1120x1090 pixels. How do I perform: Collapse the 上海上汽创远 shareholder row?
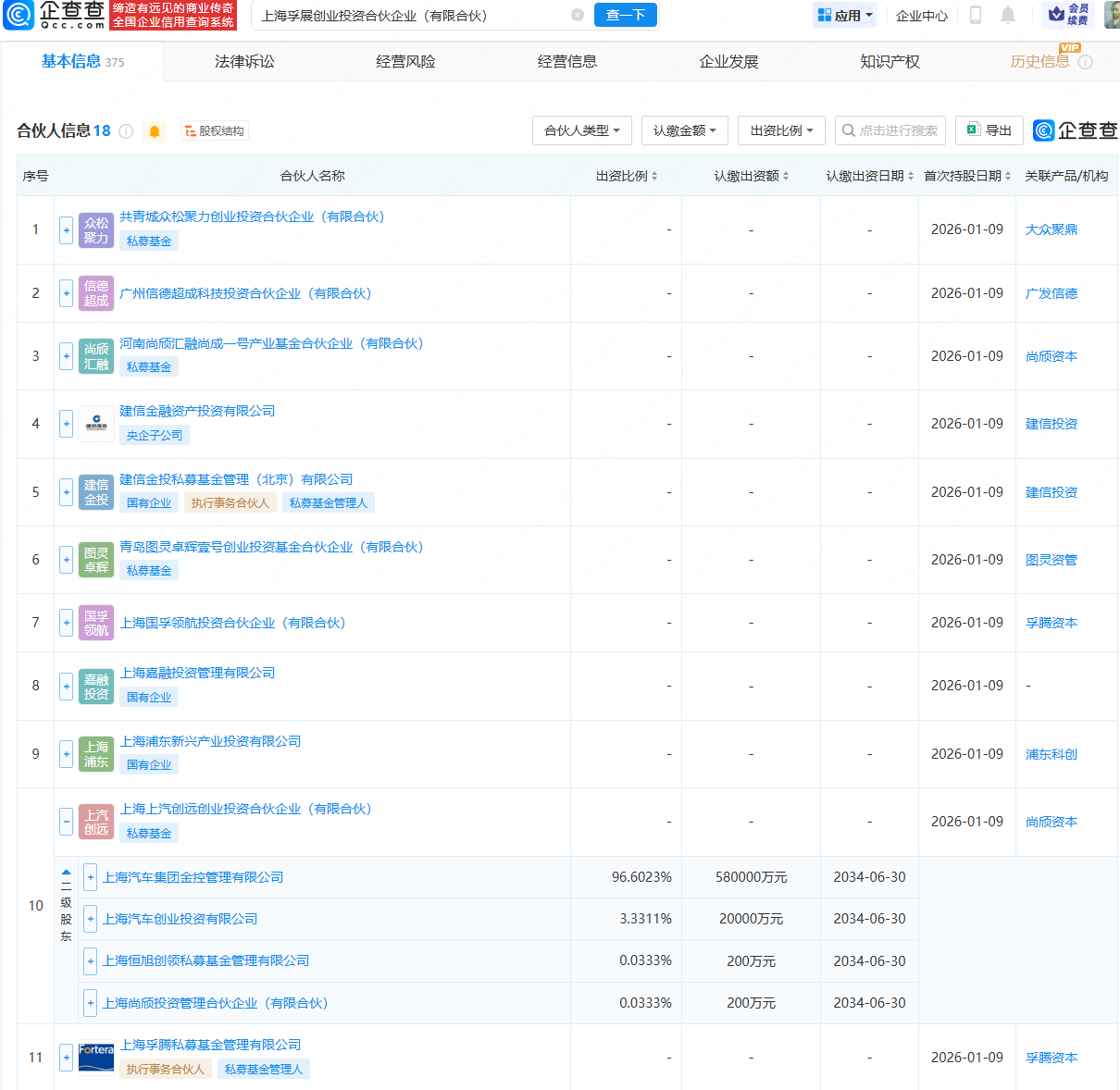pos(66,822)
